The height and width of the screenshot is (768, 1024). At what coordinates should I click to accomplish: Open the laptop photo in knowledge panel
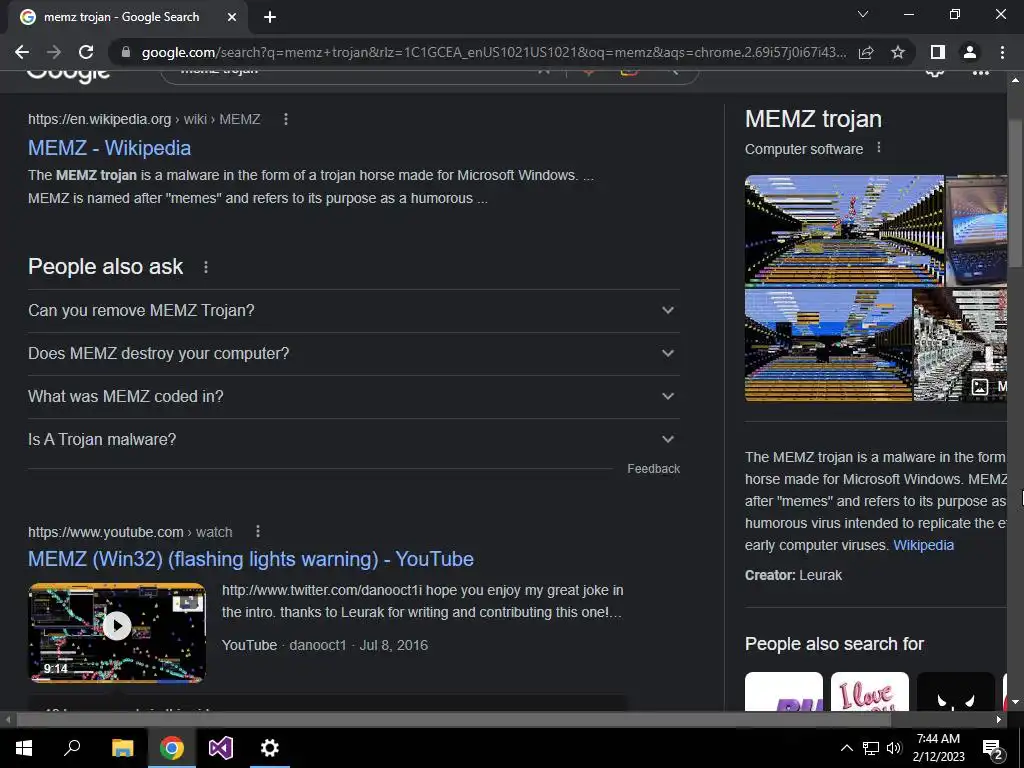point(977,231)
